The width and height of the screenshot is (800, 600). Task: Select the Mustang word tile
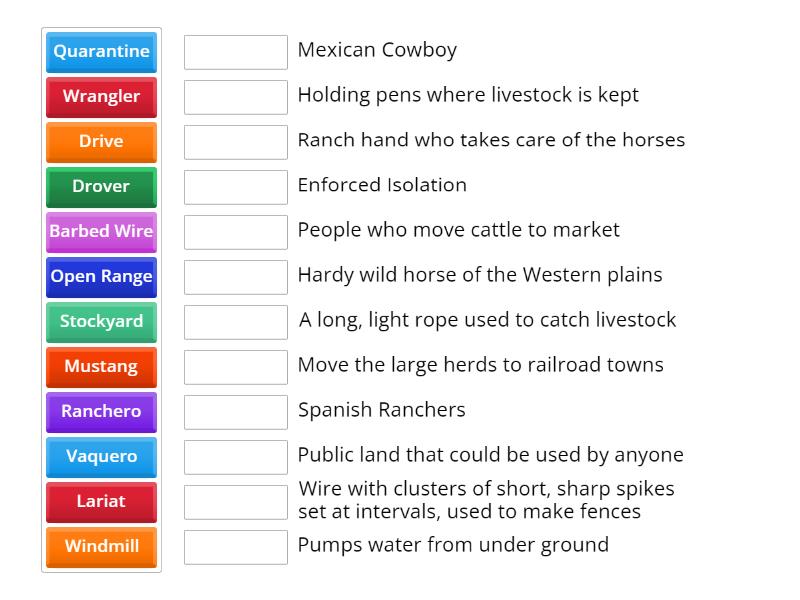(101, 367)
